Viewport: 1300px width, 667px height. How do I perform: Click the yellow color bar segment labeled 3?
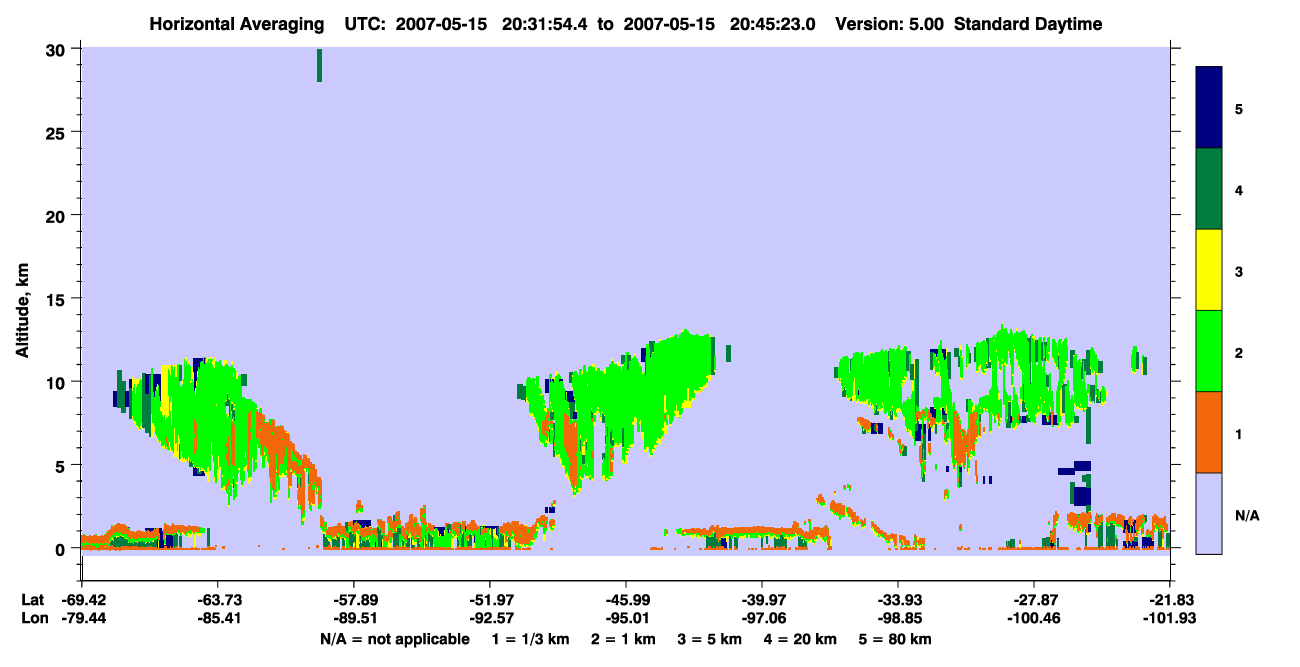coord(1209,270)
